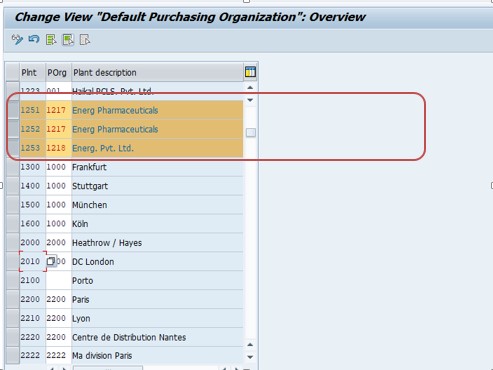The width and height of the screenshot is (493, 370).
Task: Click the 'Porto' description cell
Action: pos(157,280)
